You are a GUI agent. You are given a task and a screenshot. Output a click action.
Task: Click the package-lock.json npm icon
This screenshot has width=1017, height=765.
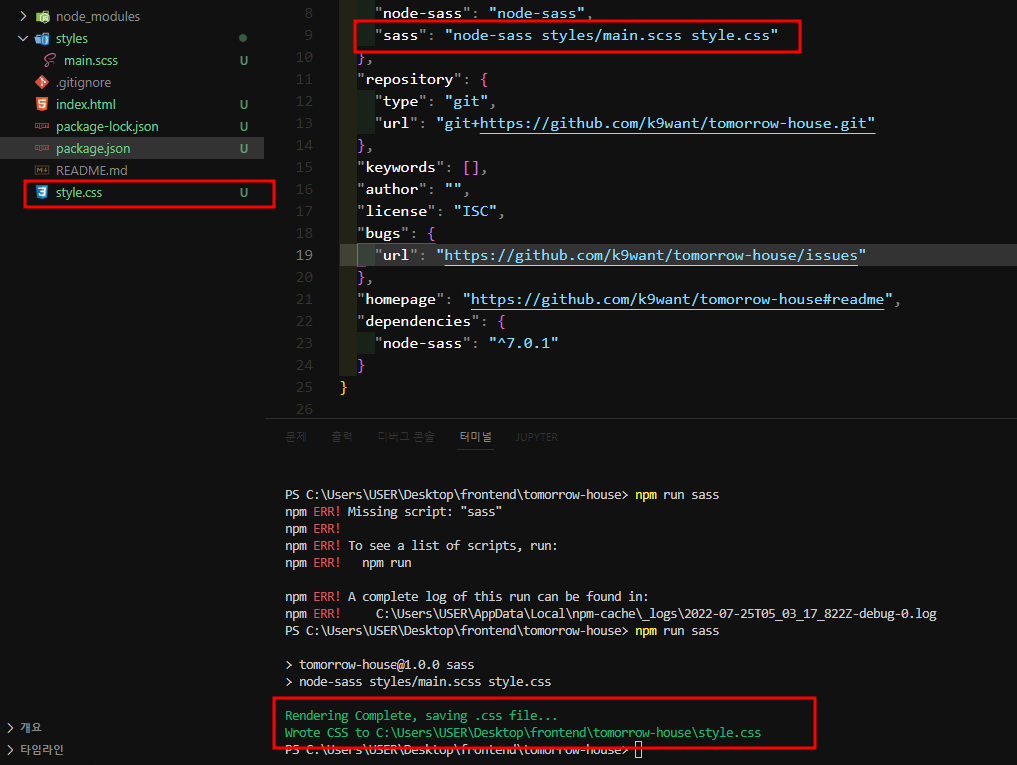coord(42,126)
